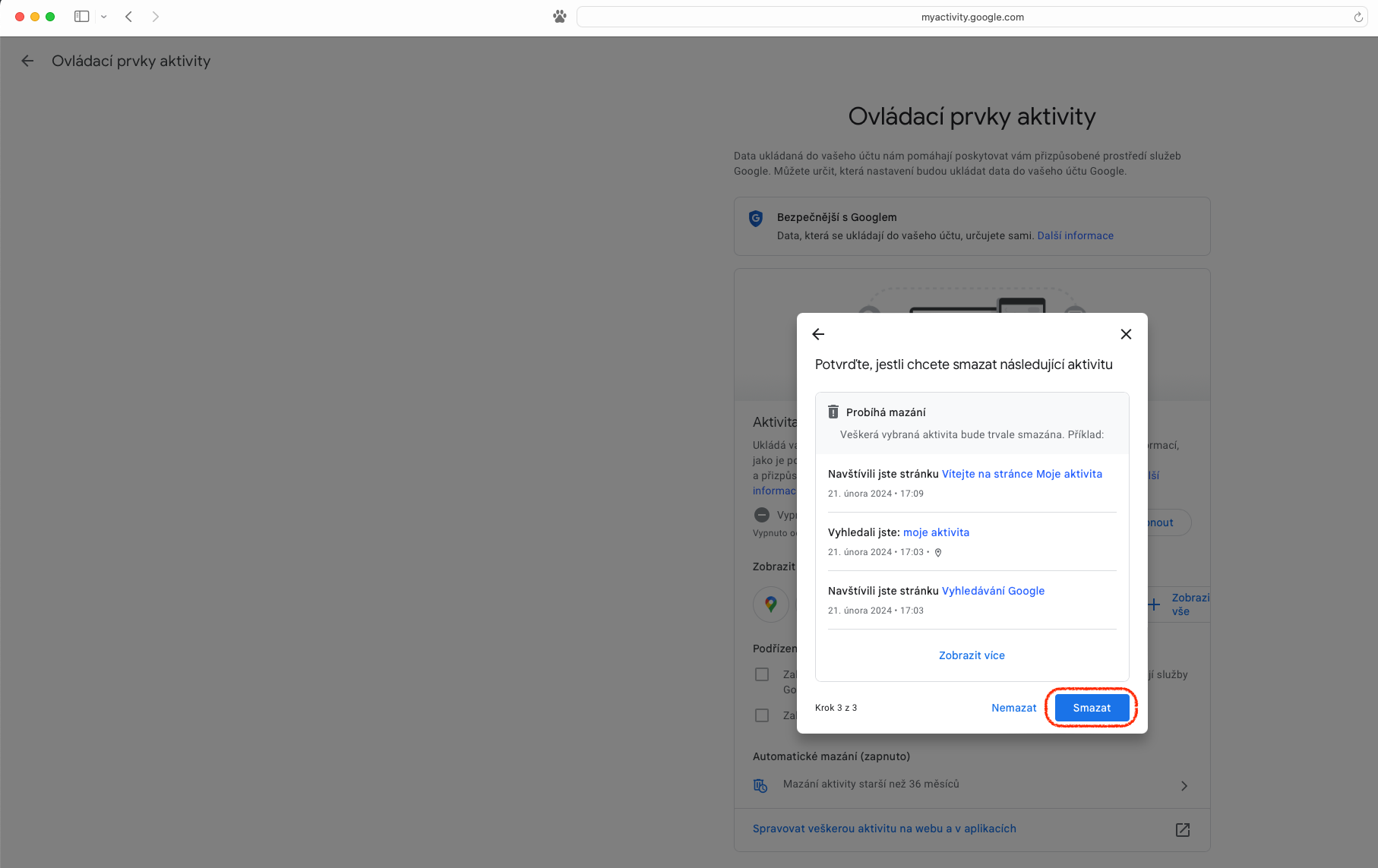This screenshot has height=868, width=1378.
Task: Open the Vyhledávání Google link
Action: [993, 591]
